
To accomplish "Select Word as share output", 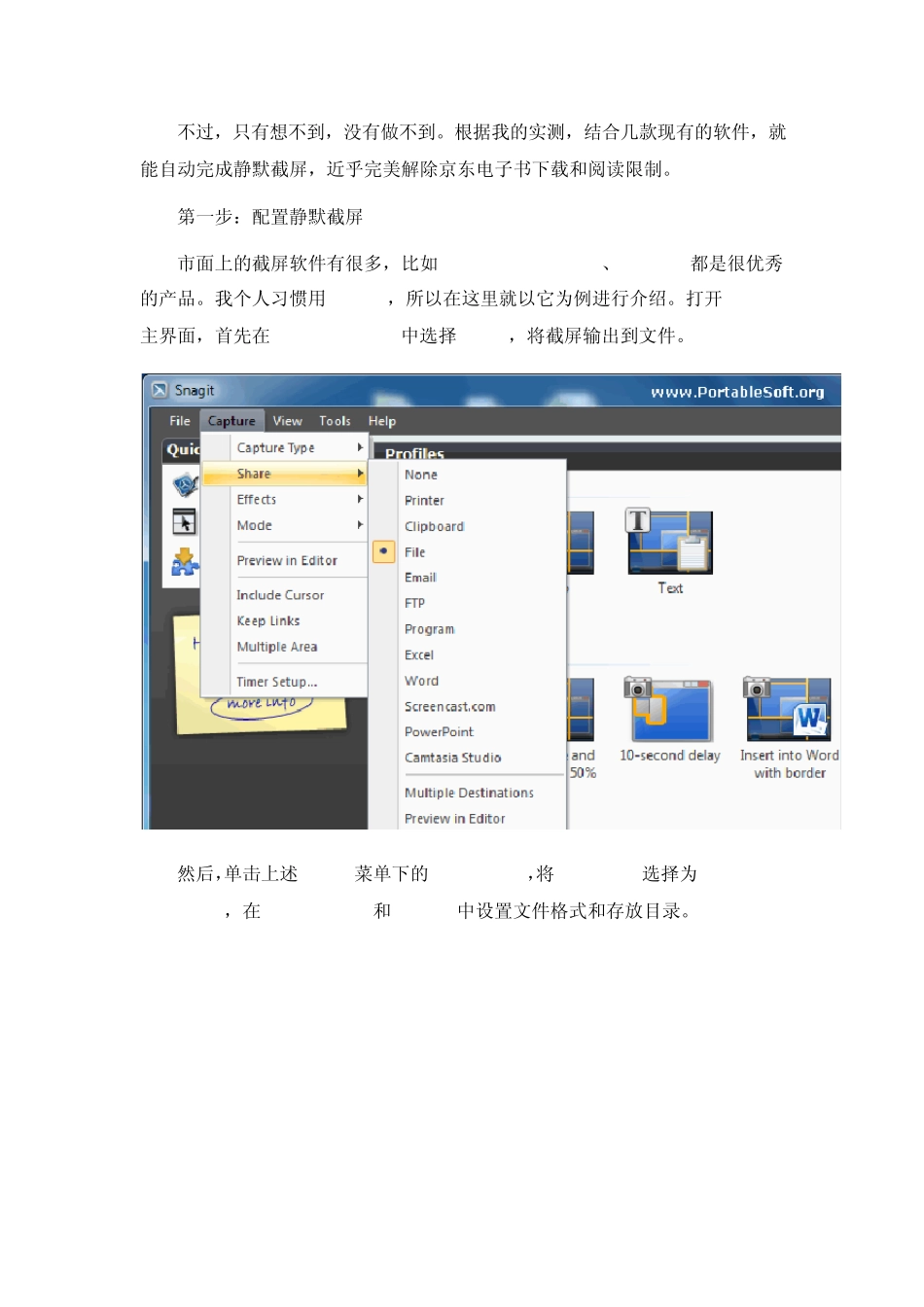I will click(x=468, y=681).
